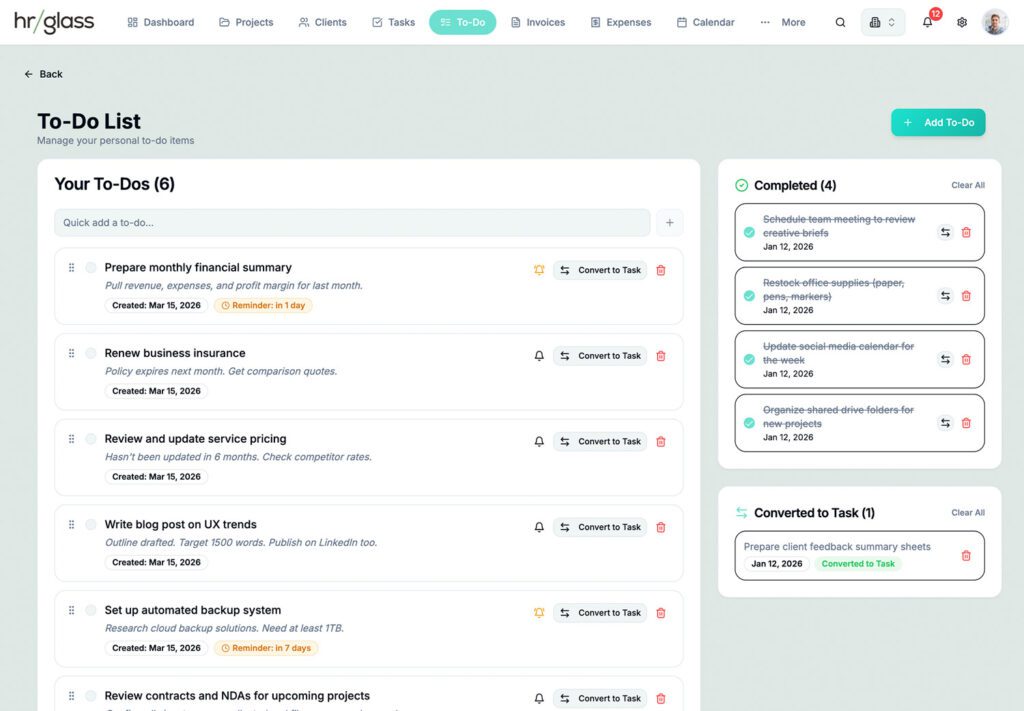Image resolution: width=1024 pixels, height=711 pixels.
Task: Remove converted Prepare client feedback summary item
Action: [967, 556]
